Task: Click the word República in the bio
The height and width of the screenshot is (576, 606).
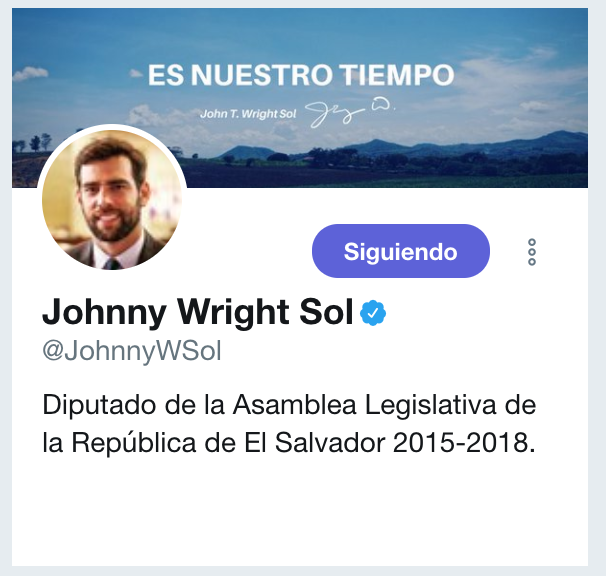Action: 134,442
